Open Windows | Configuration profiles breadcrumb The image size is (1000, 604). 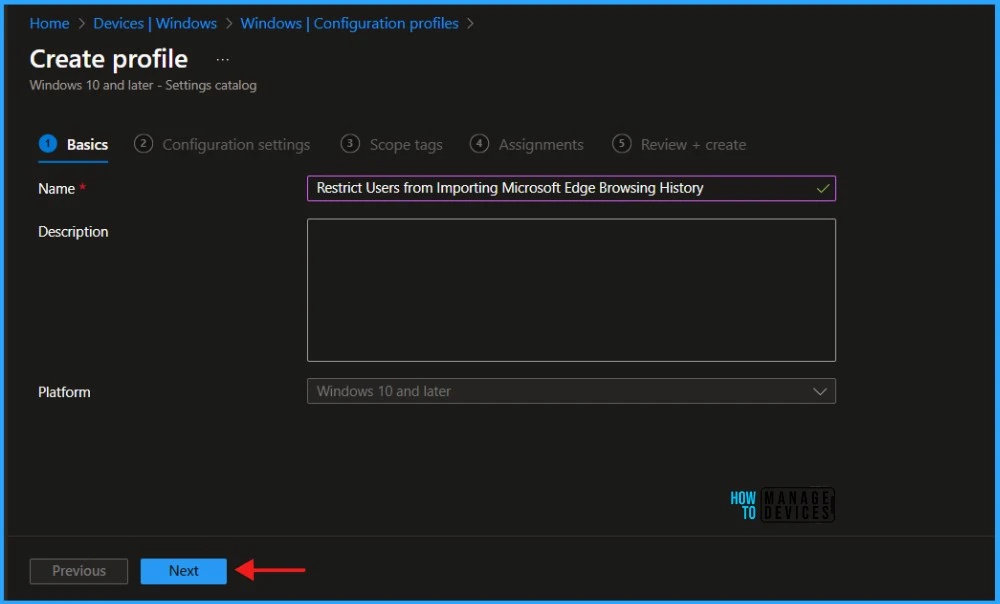pos(349,24)
